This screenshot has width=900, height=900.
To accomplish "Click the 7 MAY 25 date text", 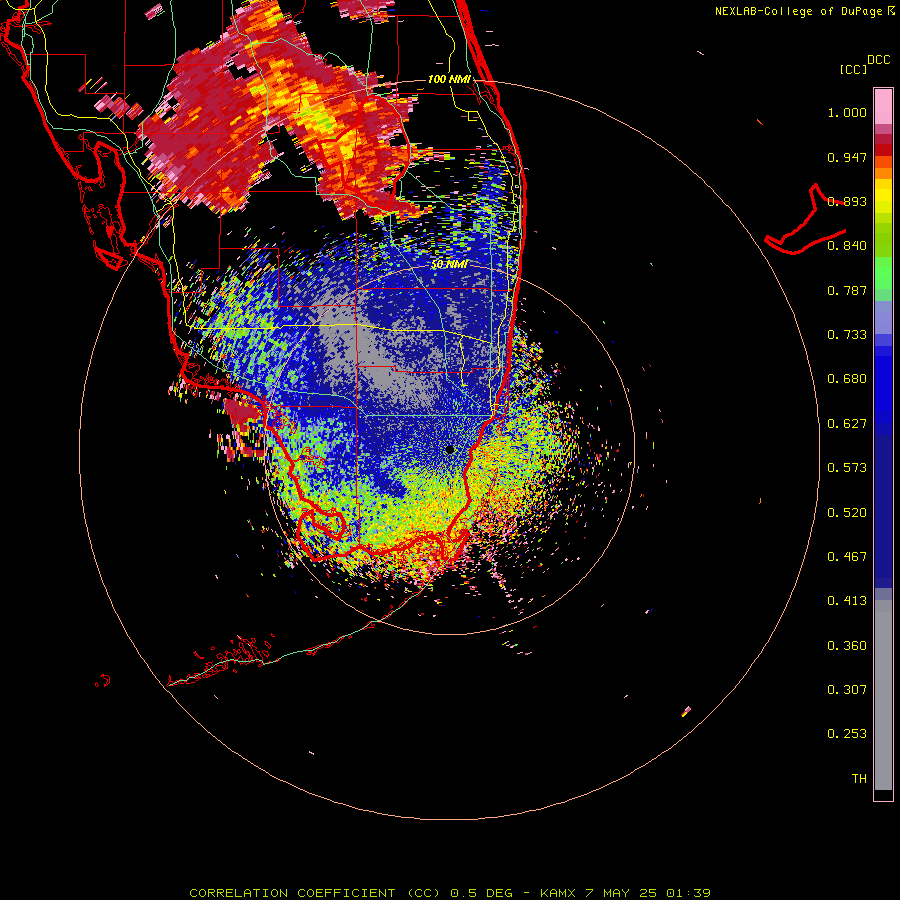I will [x=621, y=893].
